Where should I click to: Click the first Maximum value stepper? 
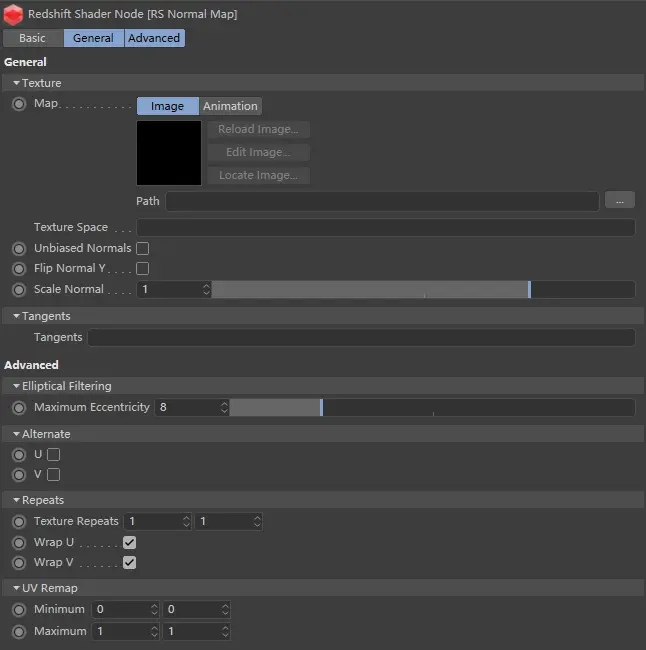[x=154, y=631]
